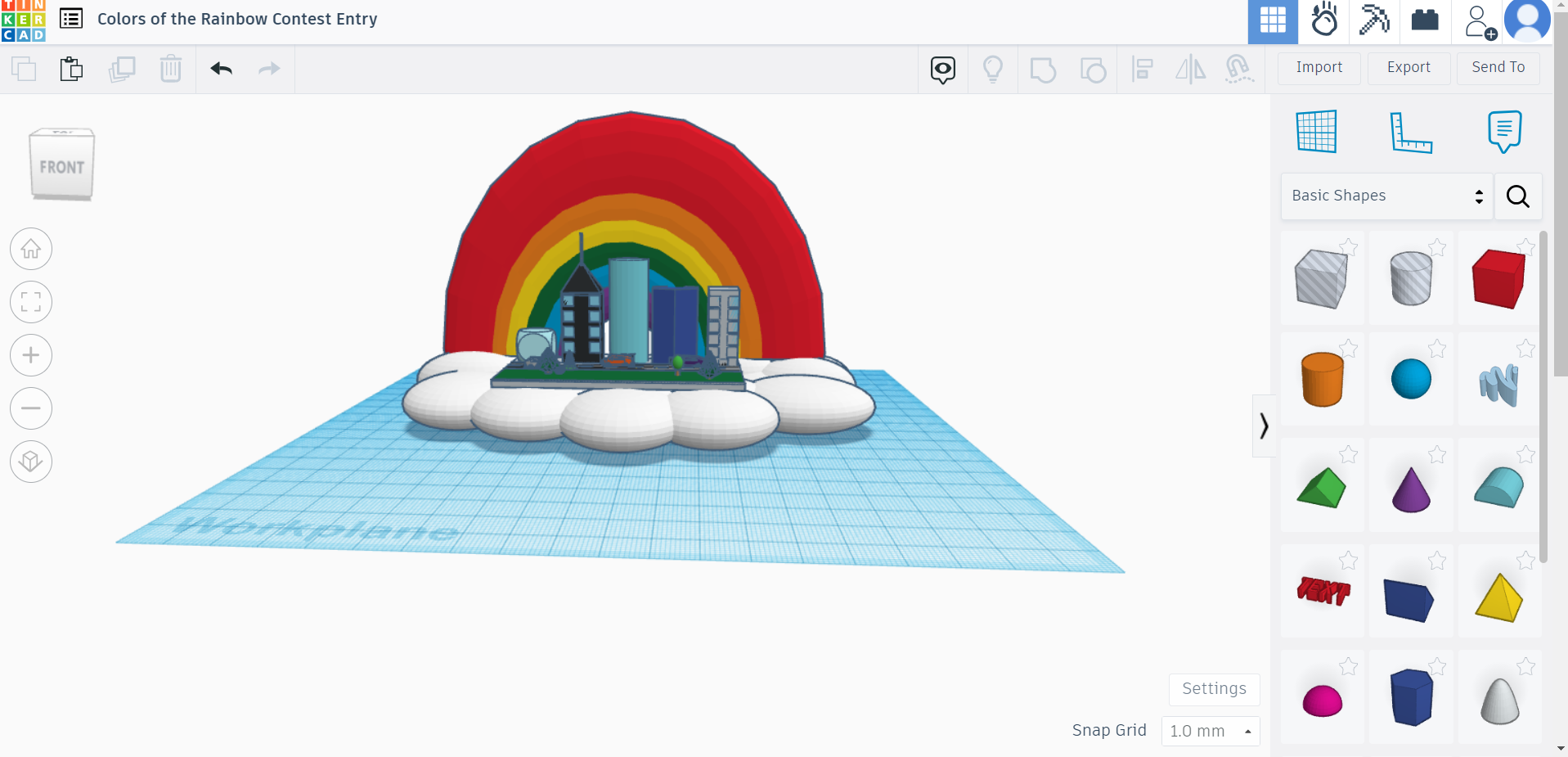
Task: Switch to Bricks view
Action: click(1425, 21)
